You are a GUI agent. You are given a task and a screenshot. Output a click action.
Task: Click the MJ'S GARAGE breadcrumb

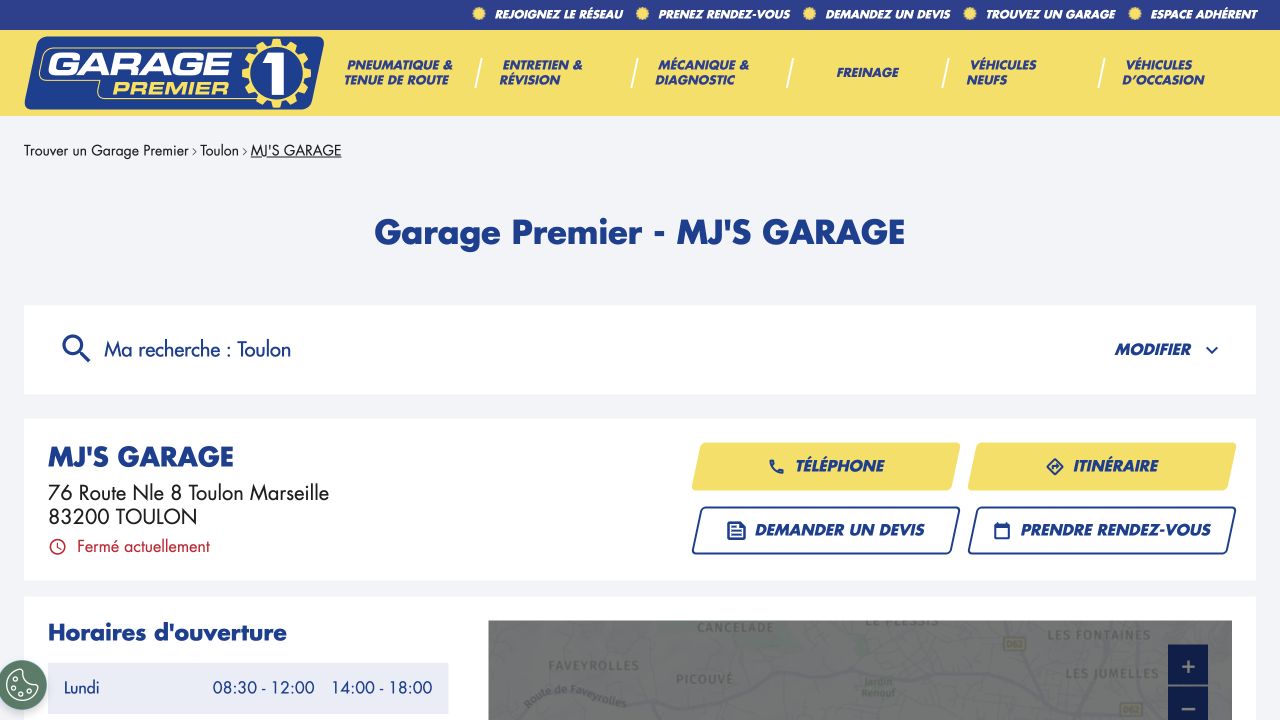pyautogui.click(x=296, y=151)
